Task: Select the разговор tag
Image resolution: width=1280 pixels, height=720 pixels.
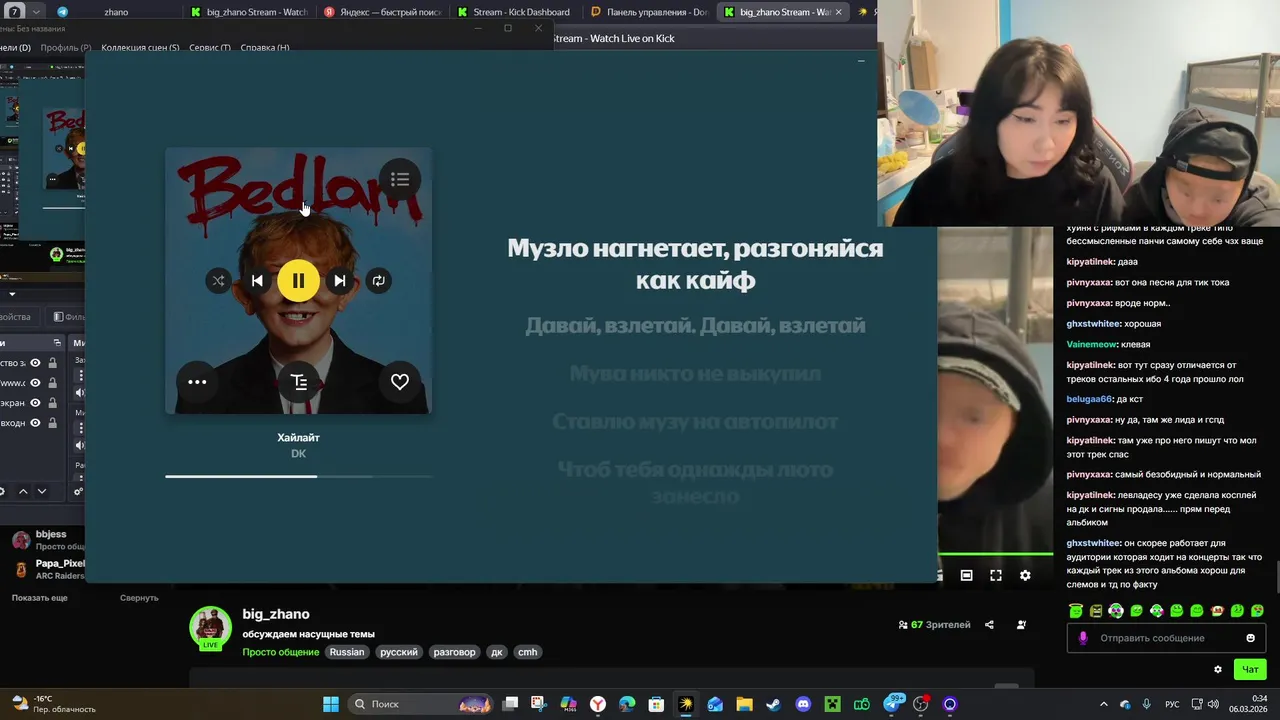Action: click(x=454, y=652)
